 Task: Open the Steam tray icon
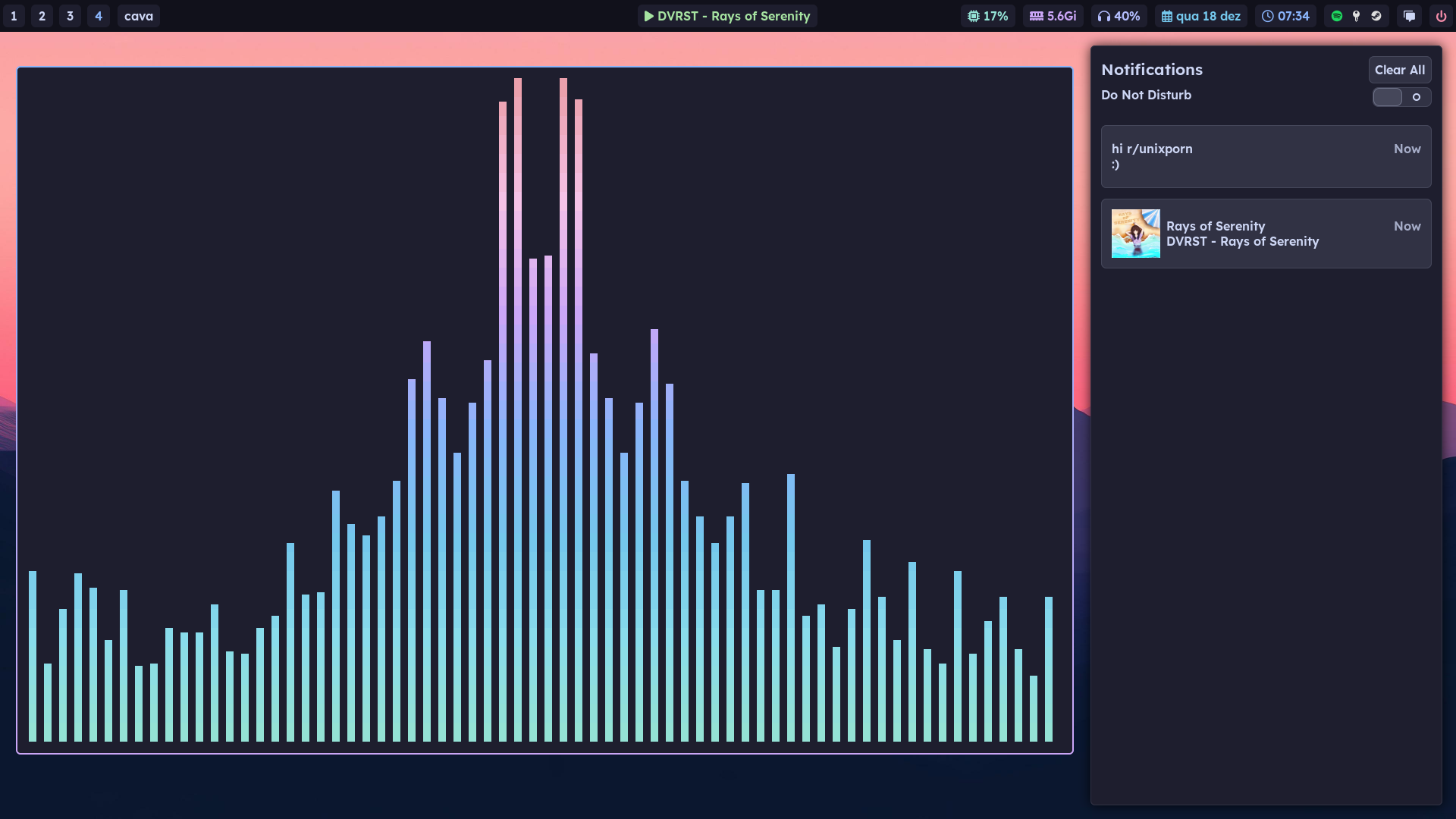coord(1376,16)
